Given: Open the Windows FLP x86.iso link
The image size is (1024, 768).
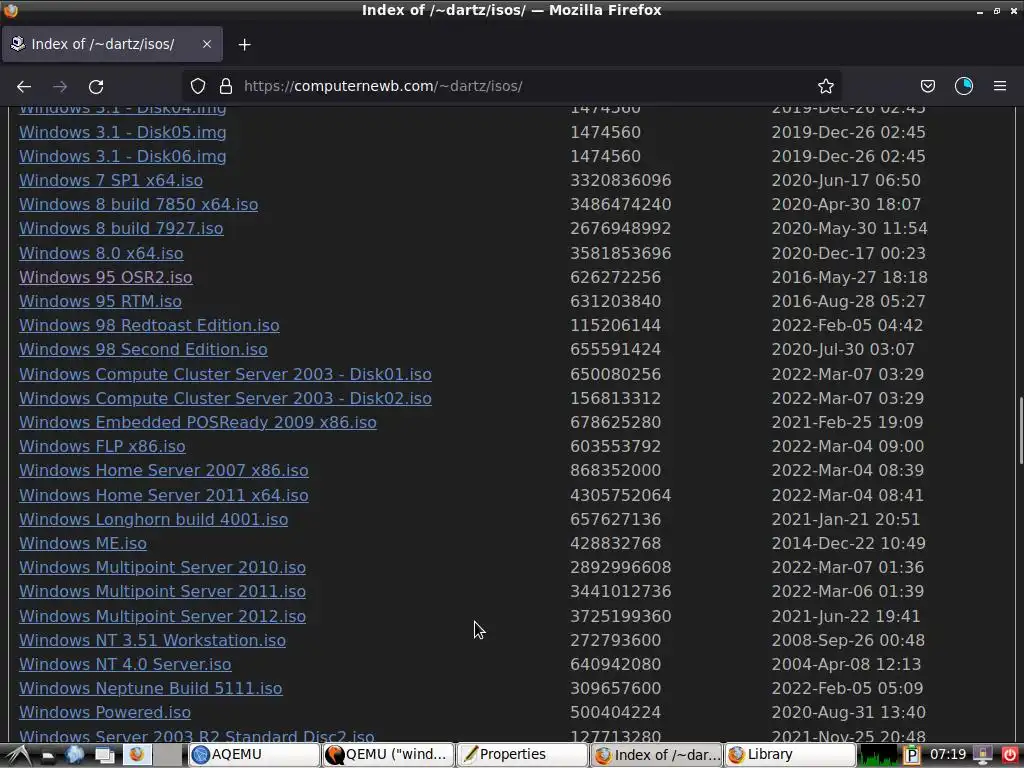Looking at the screenshot, I should point(103,447).
